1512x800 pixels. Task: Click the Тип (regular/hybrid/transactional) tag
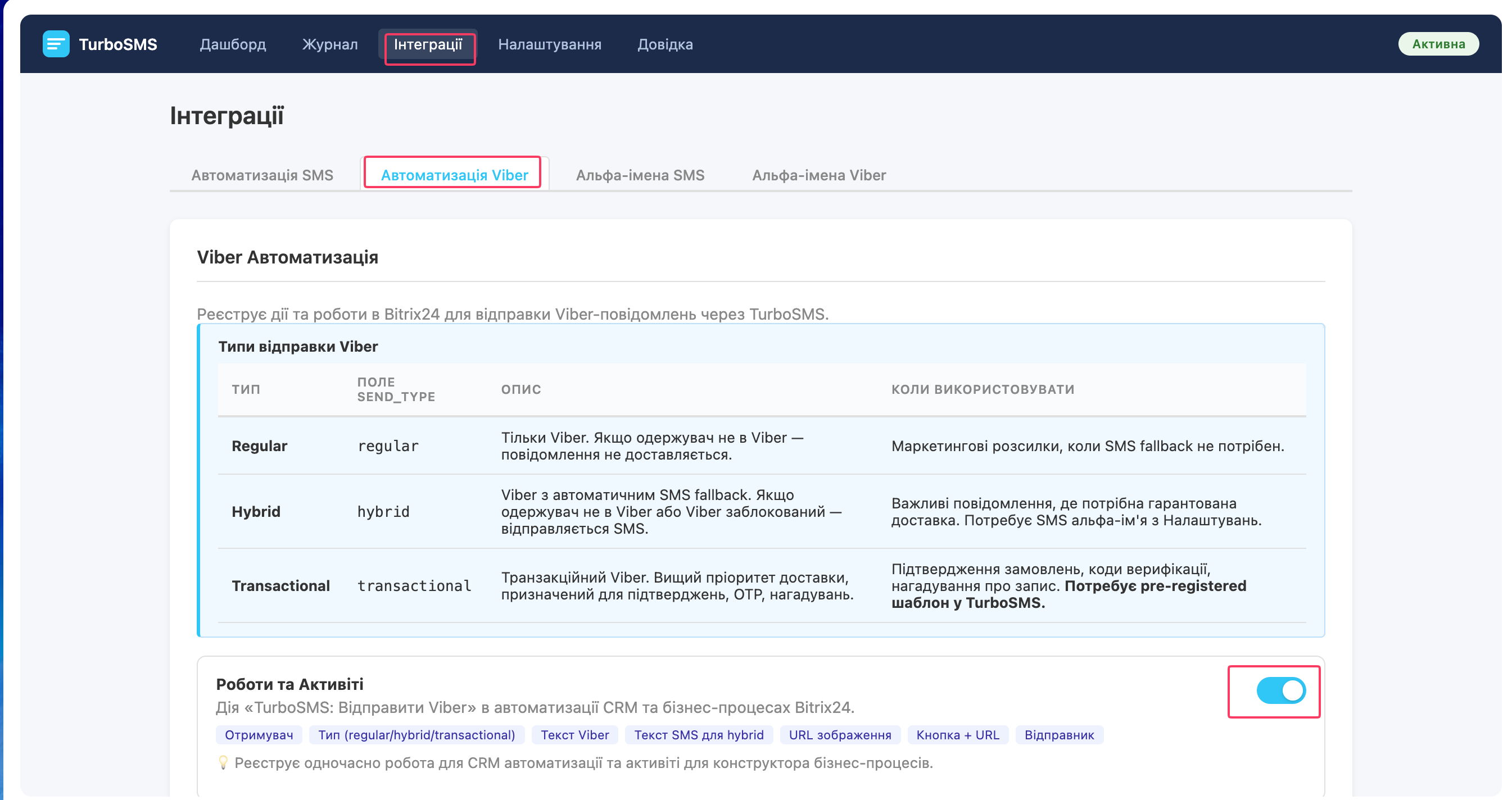click(x=417, y=735)
